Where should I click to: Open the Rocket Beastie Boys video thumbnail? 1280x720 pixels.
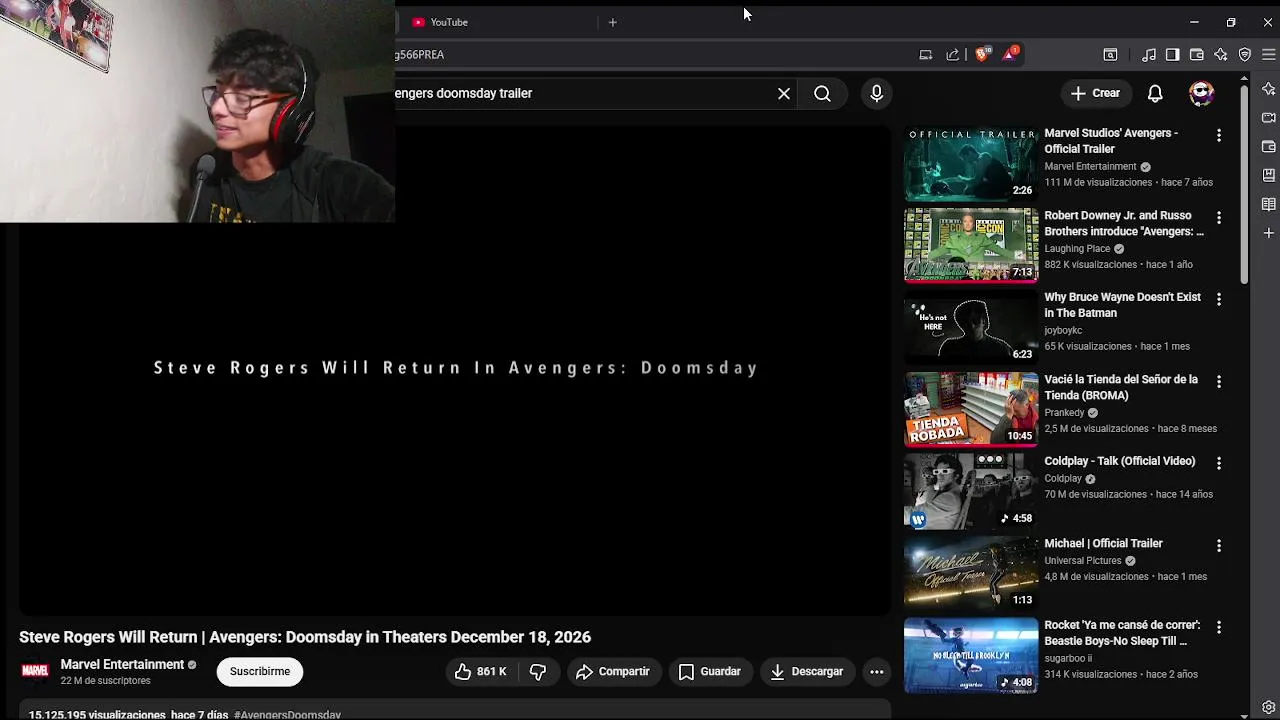(971, 655)
